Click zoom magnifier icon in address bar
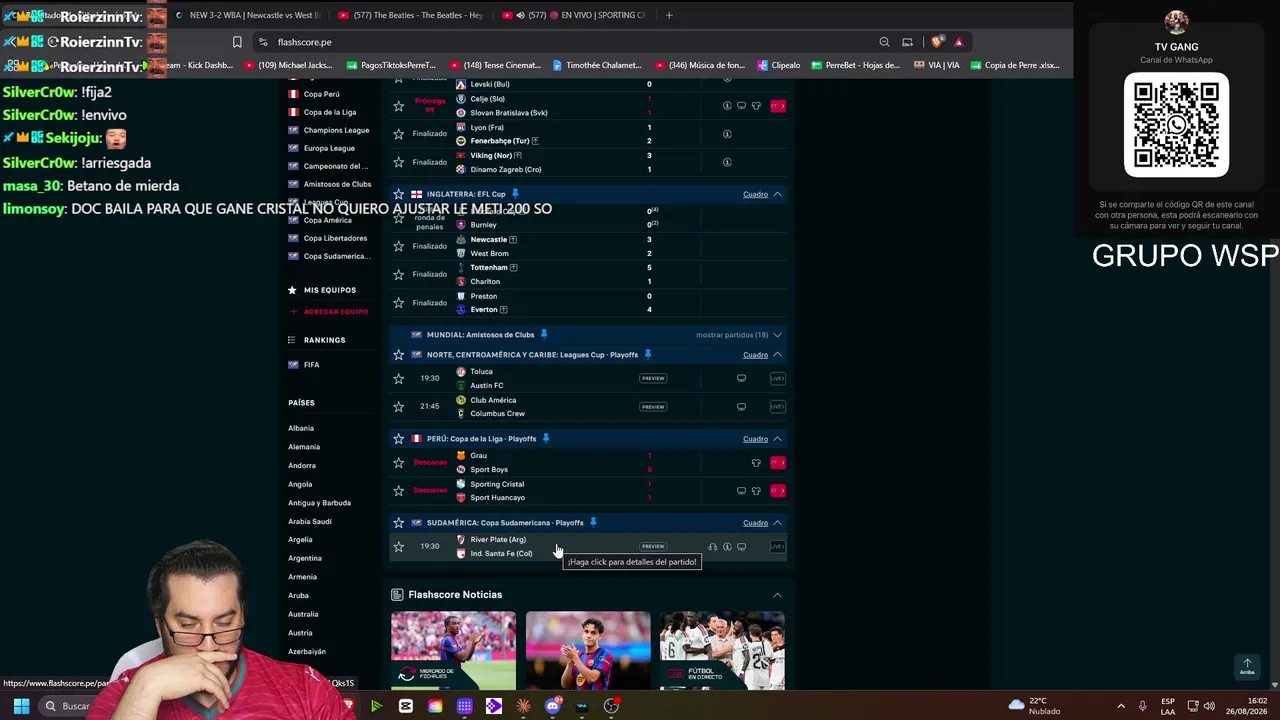The width and height of the screenshot is (1280, 720). click(884, 42)
